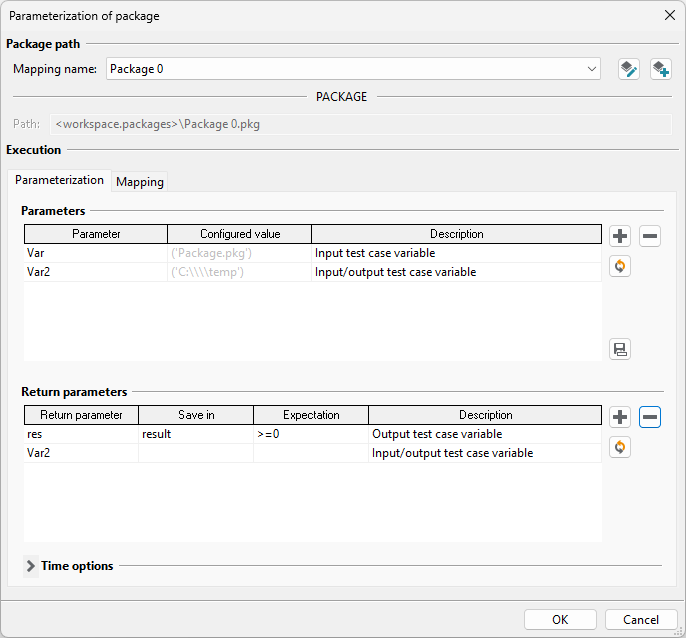Click the Path field showing Package 0.pkg
Screen dimensions: 686x638
(360, 124)
